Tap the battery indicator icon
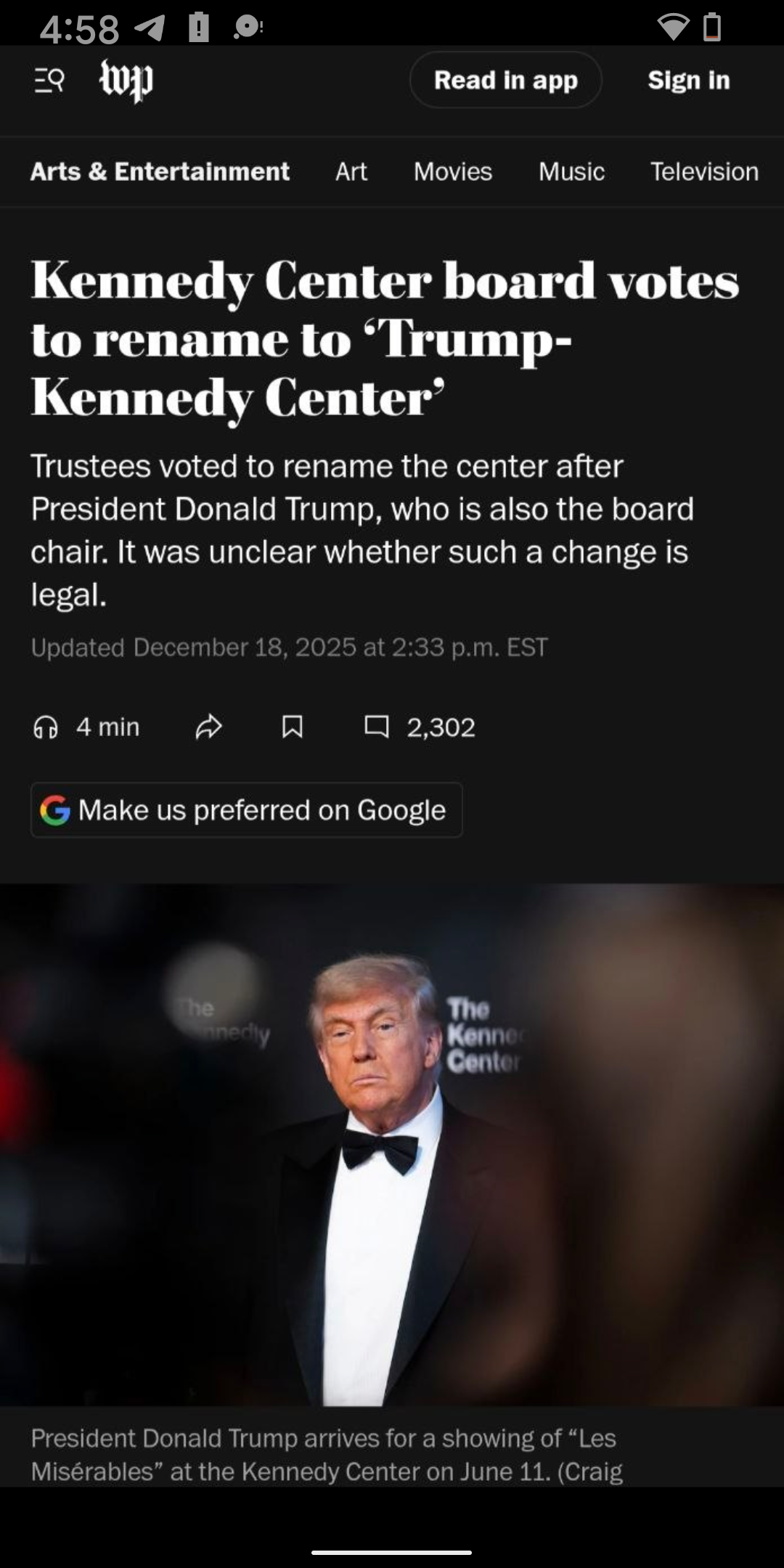Viewport: 784px width, 1568px height. 712,28
